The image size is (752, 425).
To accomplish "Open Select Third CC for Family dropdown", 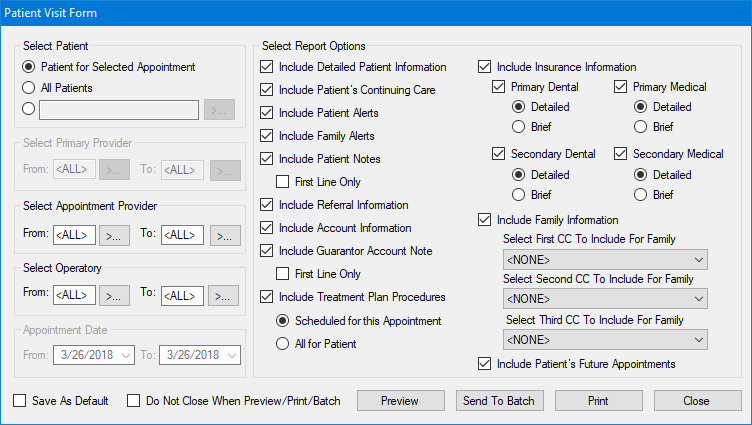I will [x=605, y=339].
